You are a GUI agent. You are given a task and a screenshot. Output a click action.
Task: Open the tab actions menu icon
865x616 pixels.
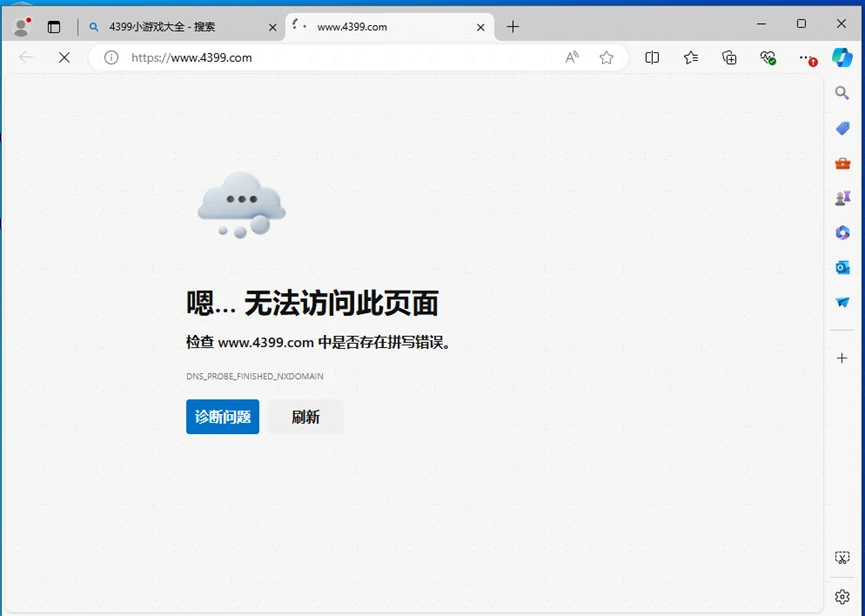[x=54, y=26]
